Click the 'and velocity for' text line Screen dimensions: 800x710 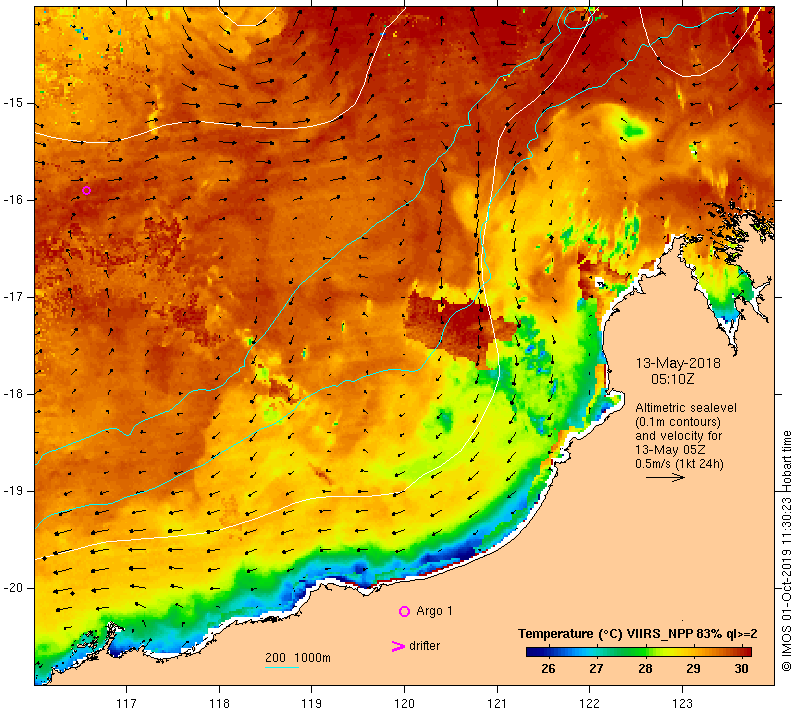[679, 436]
